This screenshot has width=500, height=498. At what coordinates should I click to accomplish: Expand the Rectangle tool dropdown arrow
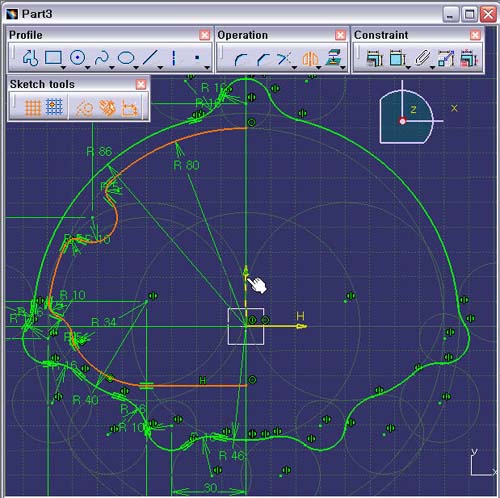pos(63,68)
